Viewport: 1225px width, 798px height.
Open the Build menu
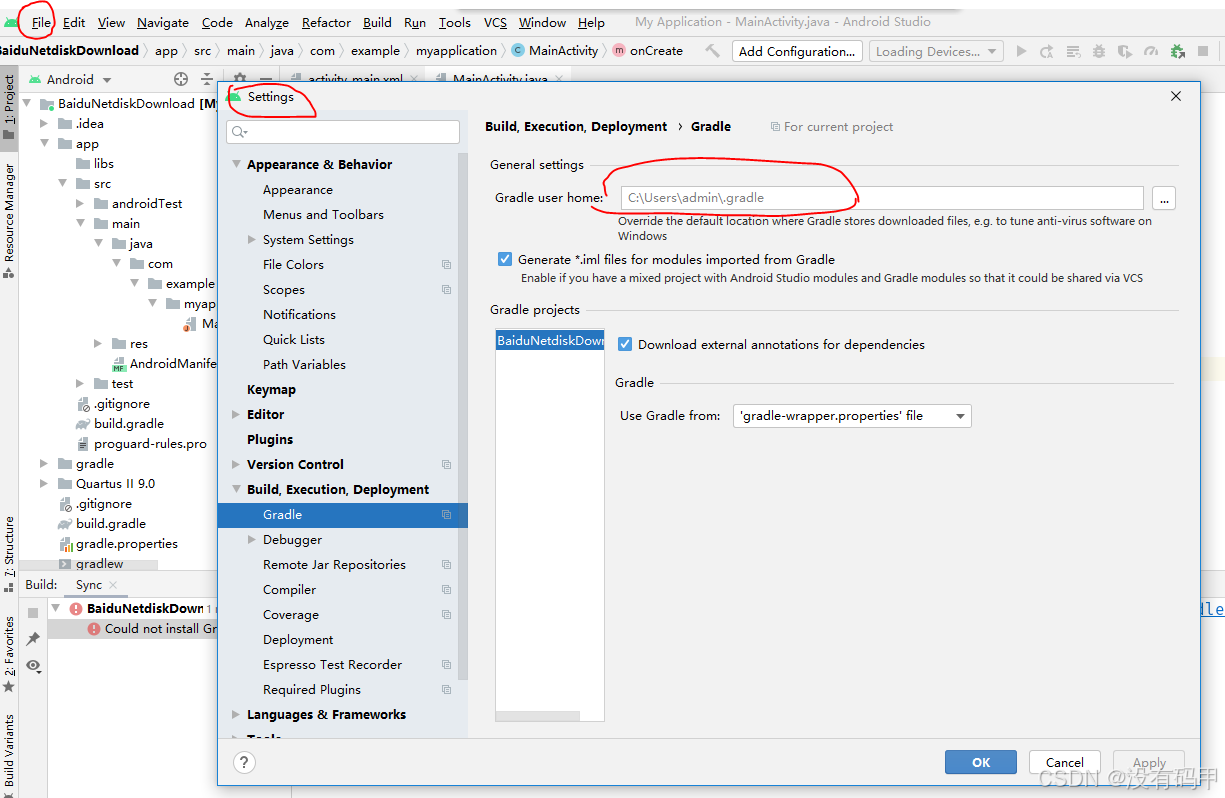(377, 22)
